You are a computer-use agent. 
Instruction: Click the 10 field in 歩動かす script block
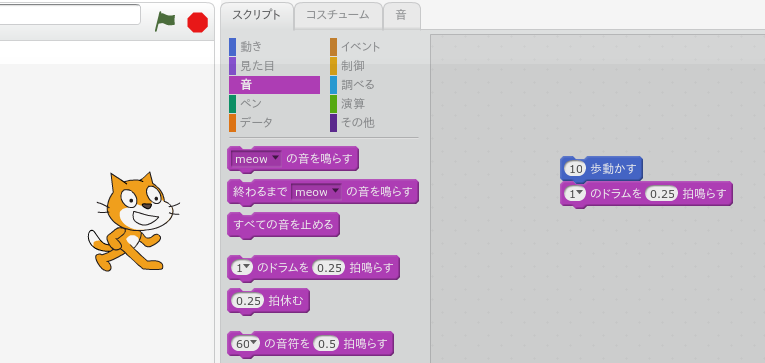(575, 169)
